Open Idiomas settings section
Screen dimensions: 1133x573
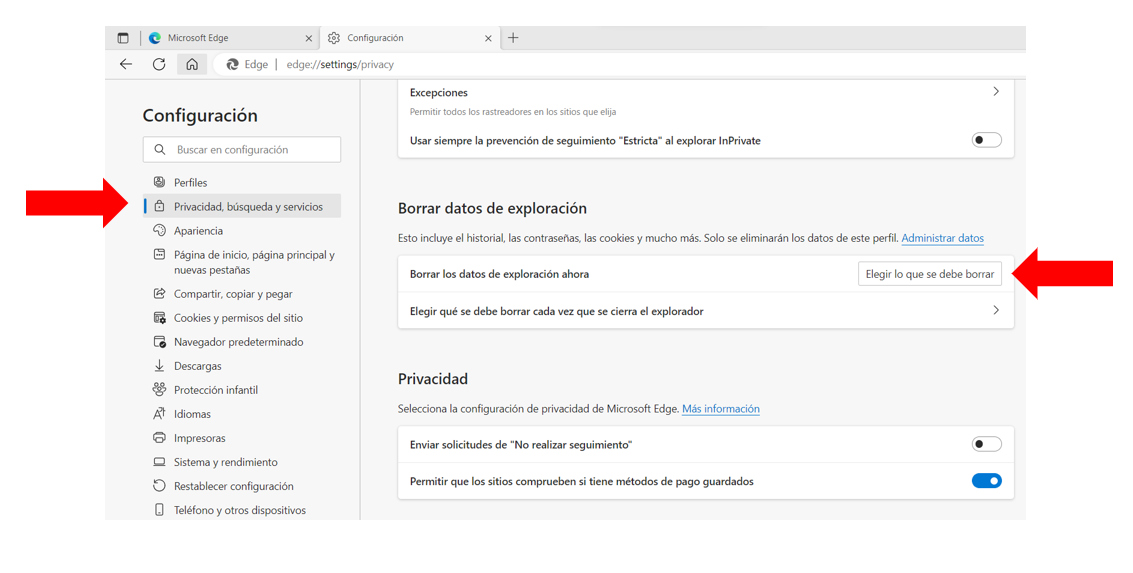(242, 414)
